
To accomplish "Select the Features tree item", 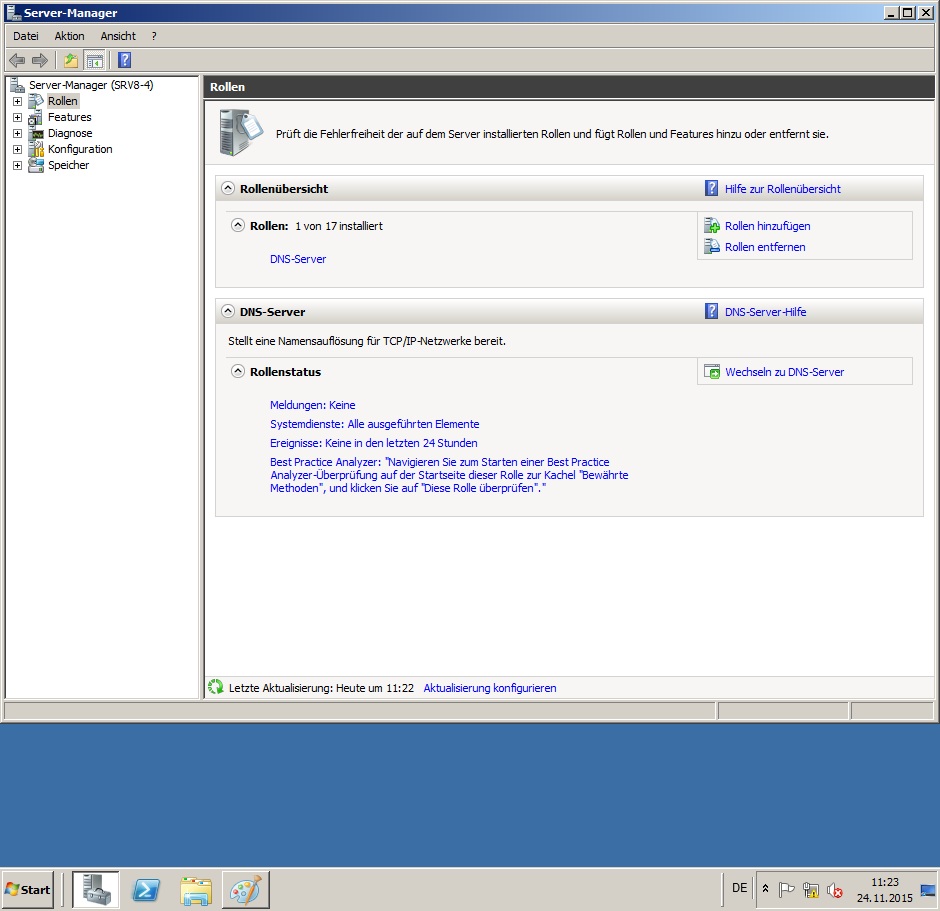I will click(x=70, y=117).
